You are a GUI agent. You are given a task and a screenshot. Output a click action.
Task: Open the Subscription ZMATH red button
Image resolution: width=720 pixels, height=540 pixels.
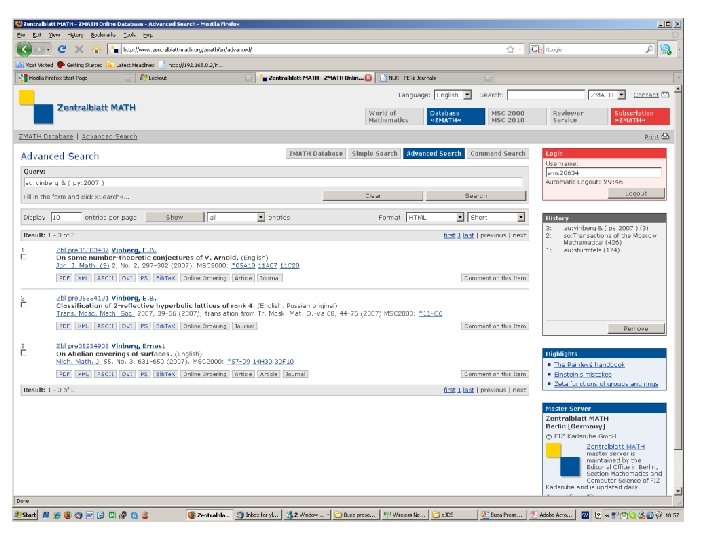[x=640, y=117]
